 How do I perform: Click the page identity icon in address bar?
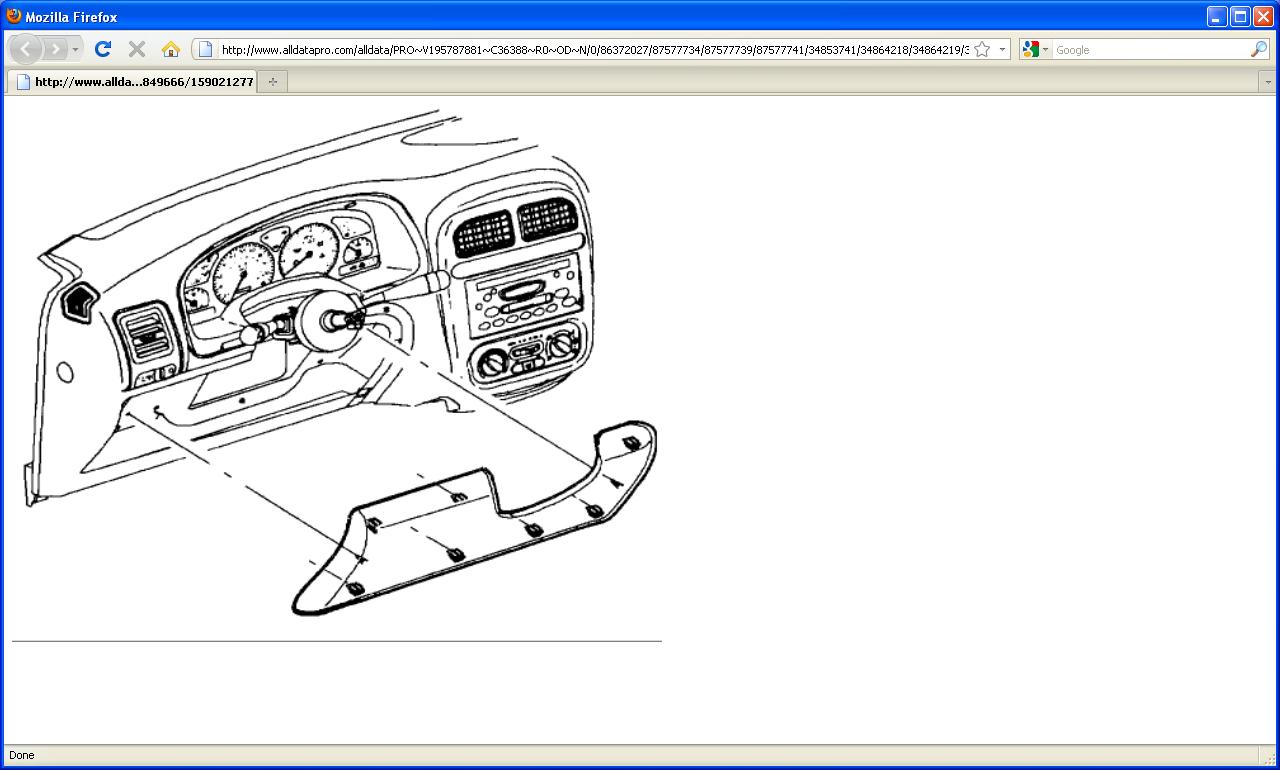click(205, 49)
